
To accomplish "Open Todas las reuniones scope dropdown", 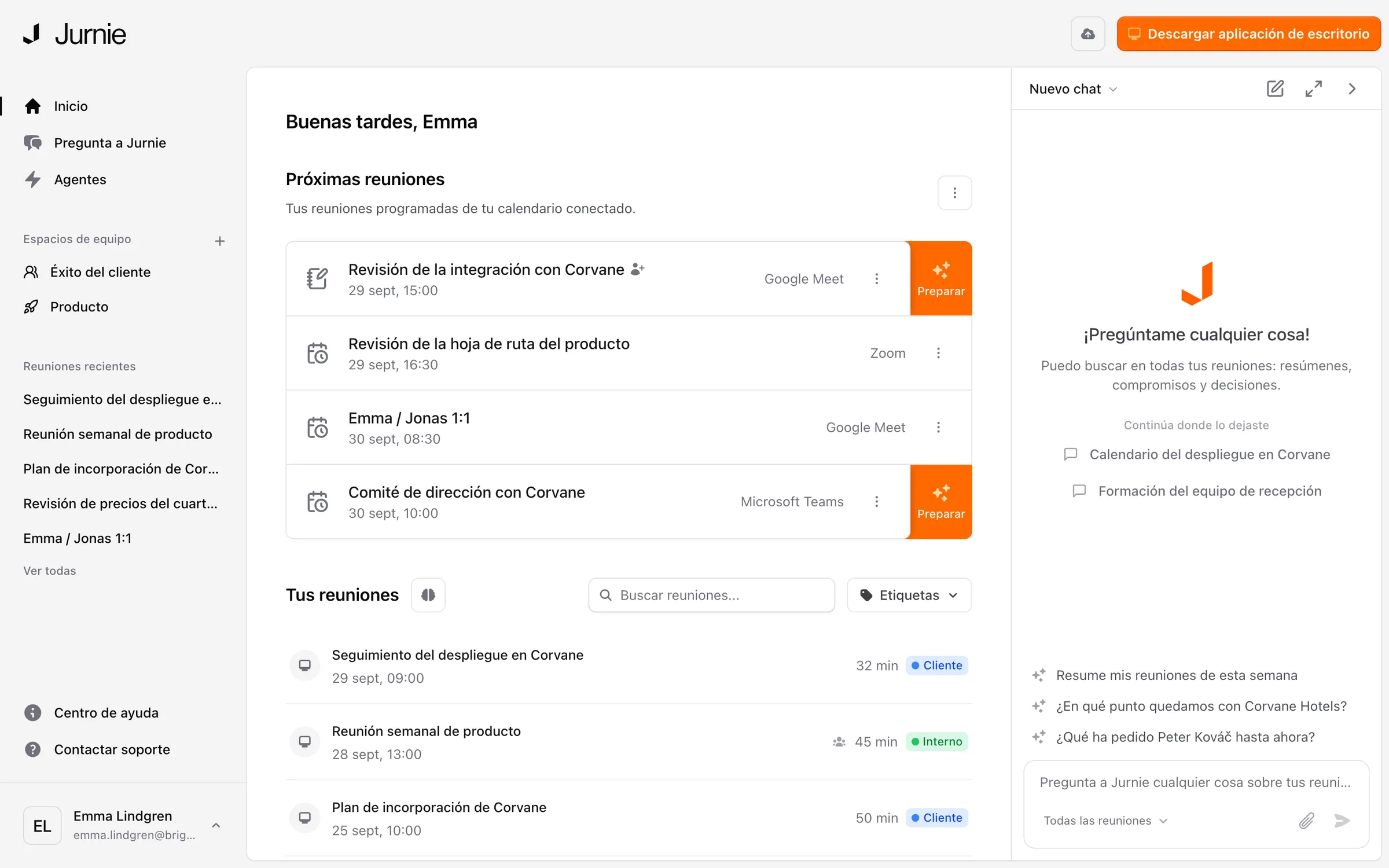I will coord(1105,821).
